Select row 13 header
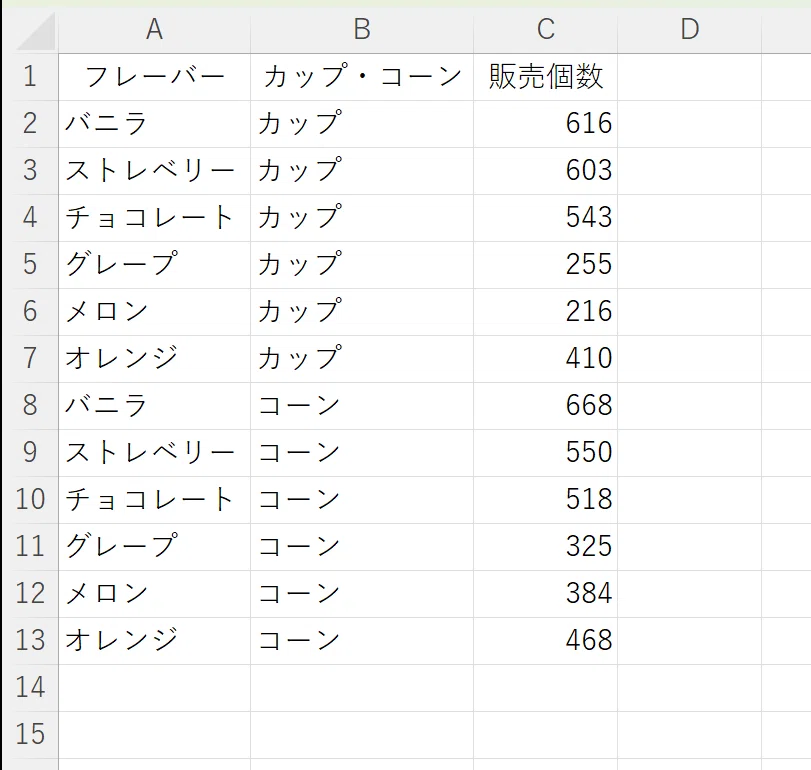Viewport: 811px width, 770px height. (x=30, y=641)
